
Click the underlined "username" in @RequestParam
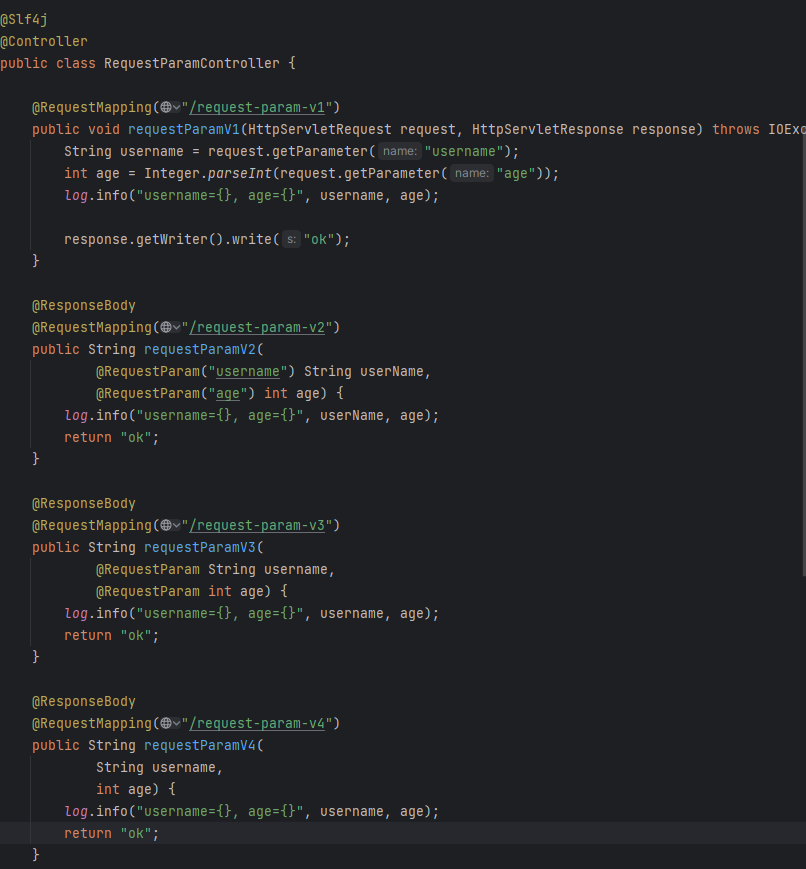pyautogui.click(x=248, y=371)
